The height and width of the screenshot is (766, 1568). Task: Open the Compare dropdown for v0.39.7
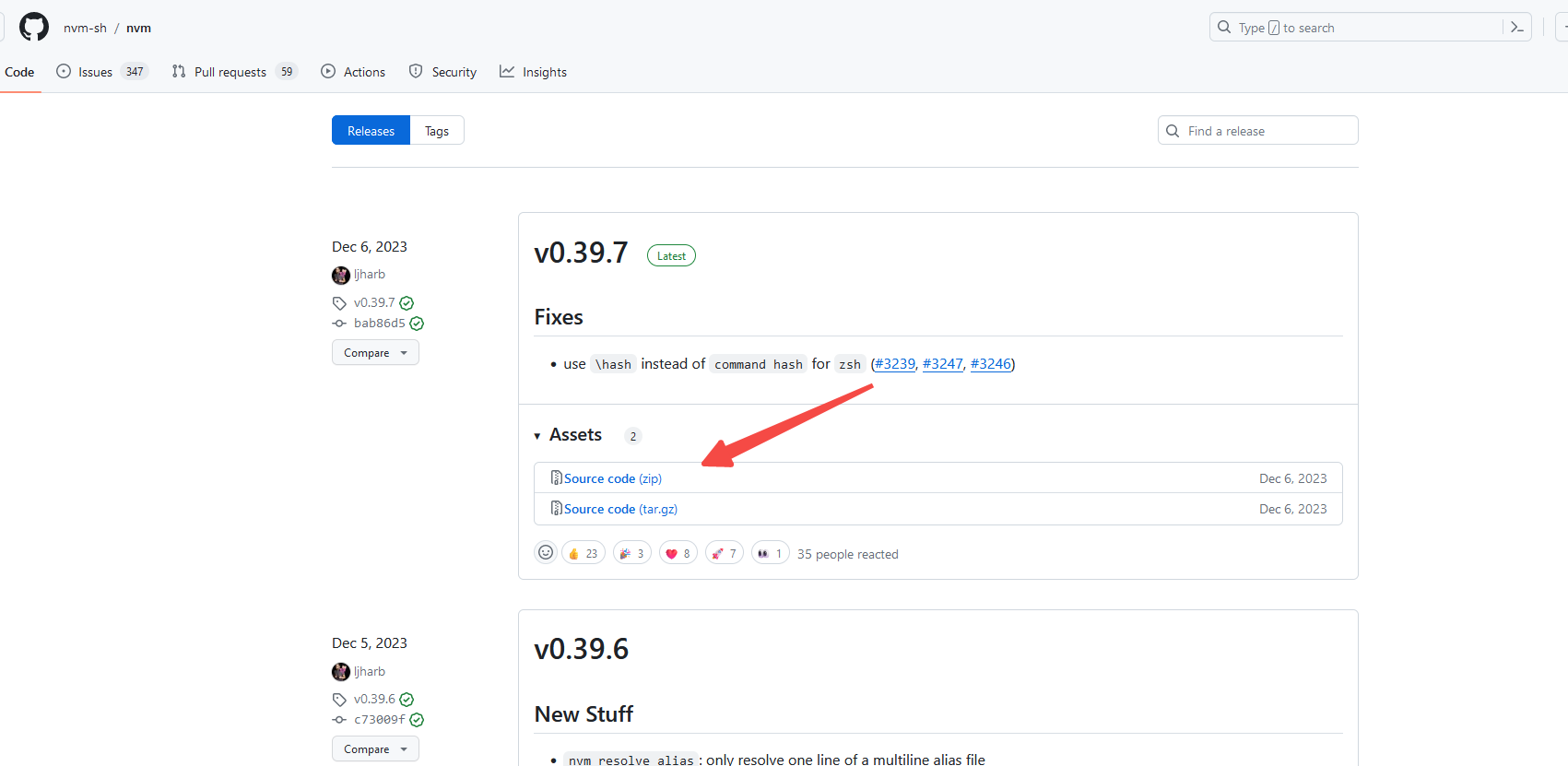pyautogui.click(x=375, y=353)
